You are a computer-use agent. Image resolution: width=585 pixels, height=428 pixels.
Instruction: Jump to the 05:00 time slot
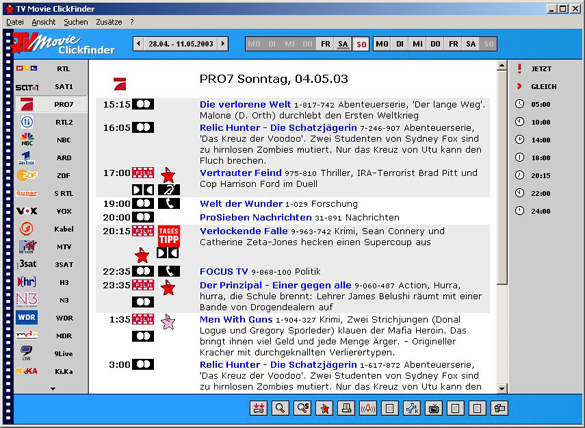tap(533, 104)
